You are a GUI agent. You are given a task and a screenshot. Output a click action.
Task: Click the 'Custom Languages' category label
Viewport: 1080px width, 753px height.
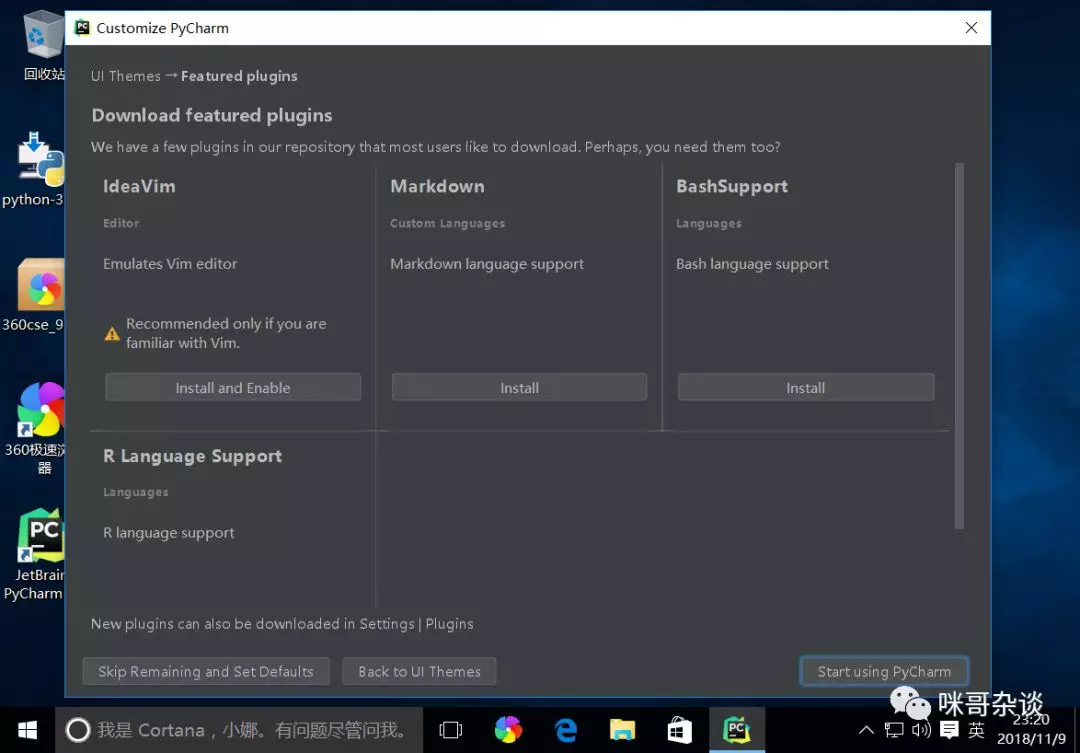(448, 223)
